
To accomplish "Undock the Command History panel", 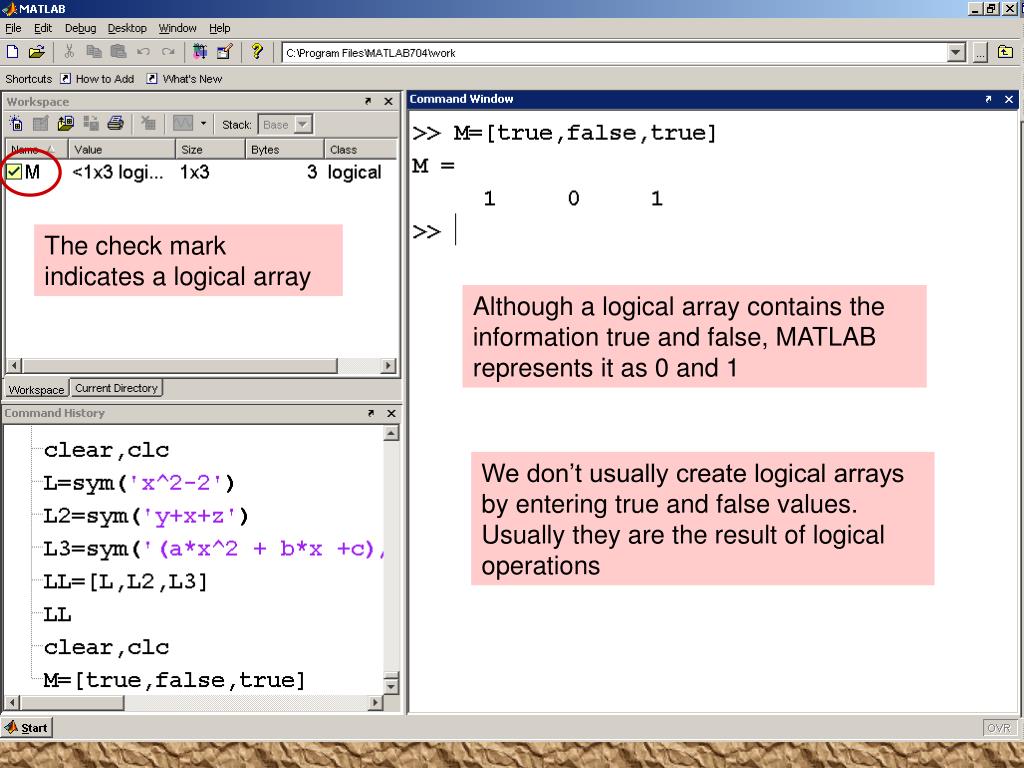I will click(371, 413).
